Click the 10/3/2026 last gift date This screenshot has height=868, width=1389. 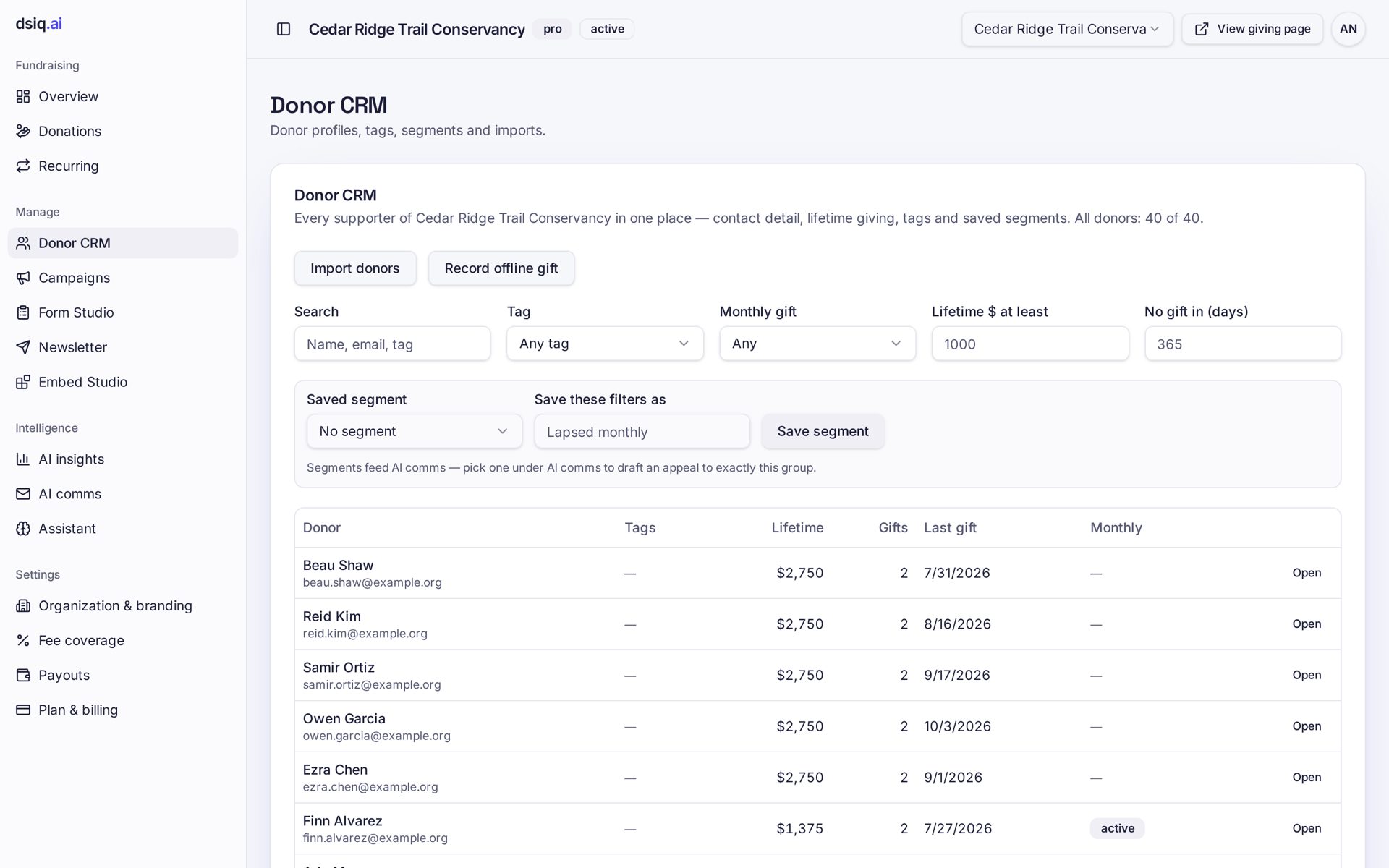(x=957, y=726)
